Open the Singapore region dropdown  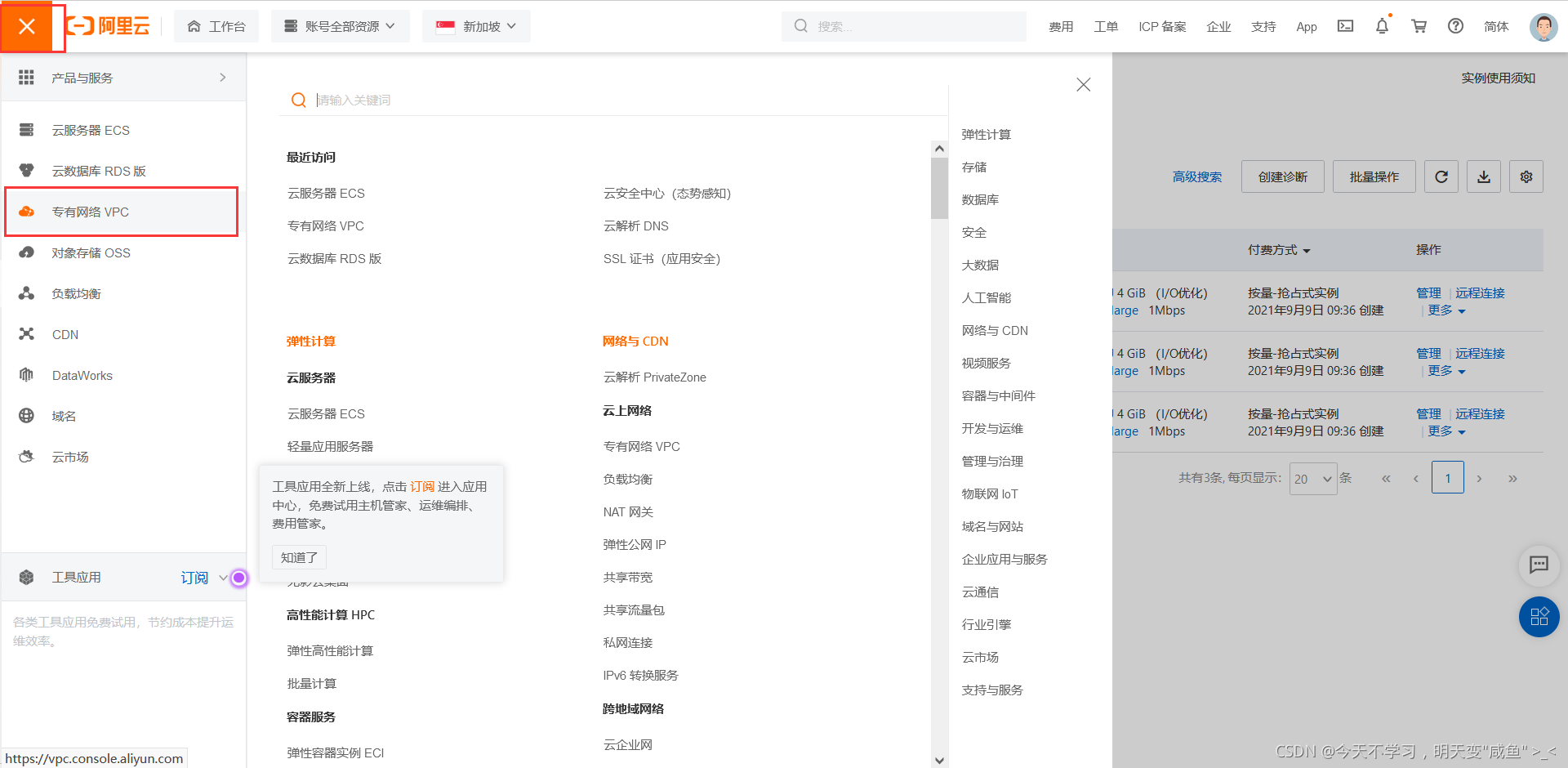coord(476,26)
